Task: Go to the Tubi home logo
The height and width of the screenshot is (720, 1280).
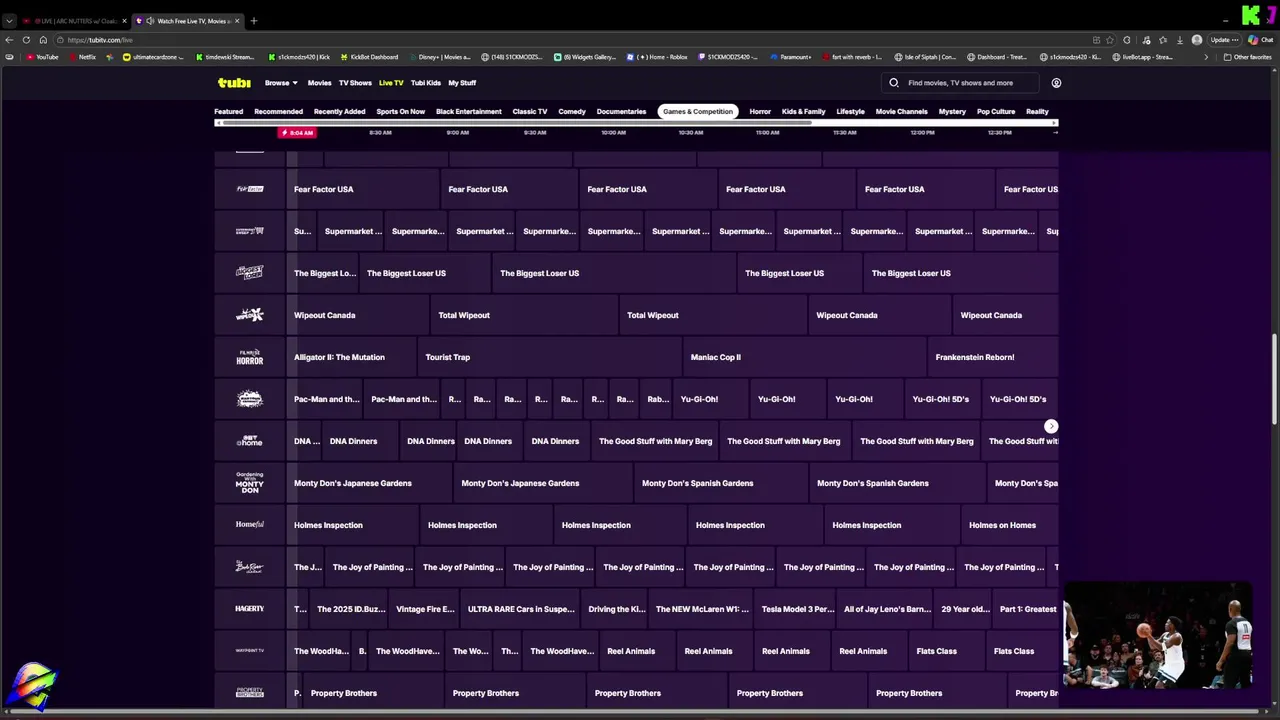Action: [x=234, y=83]
